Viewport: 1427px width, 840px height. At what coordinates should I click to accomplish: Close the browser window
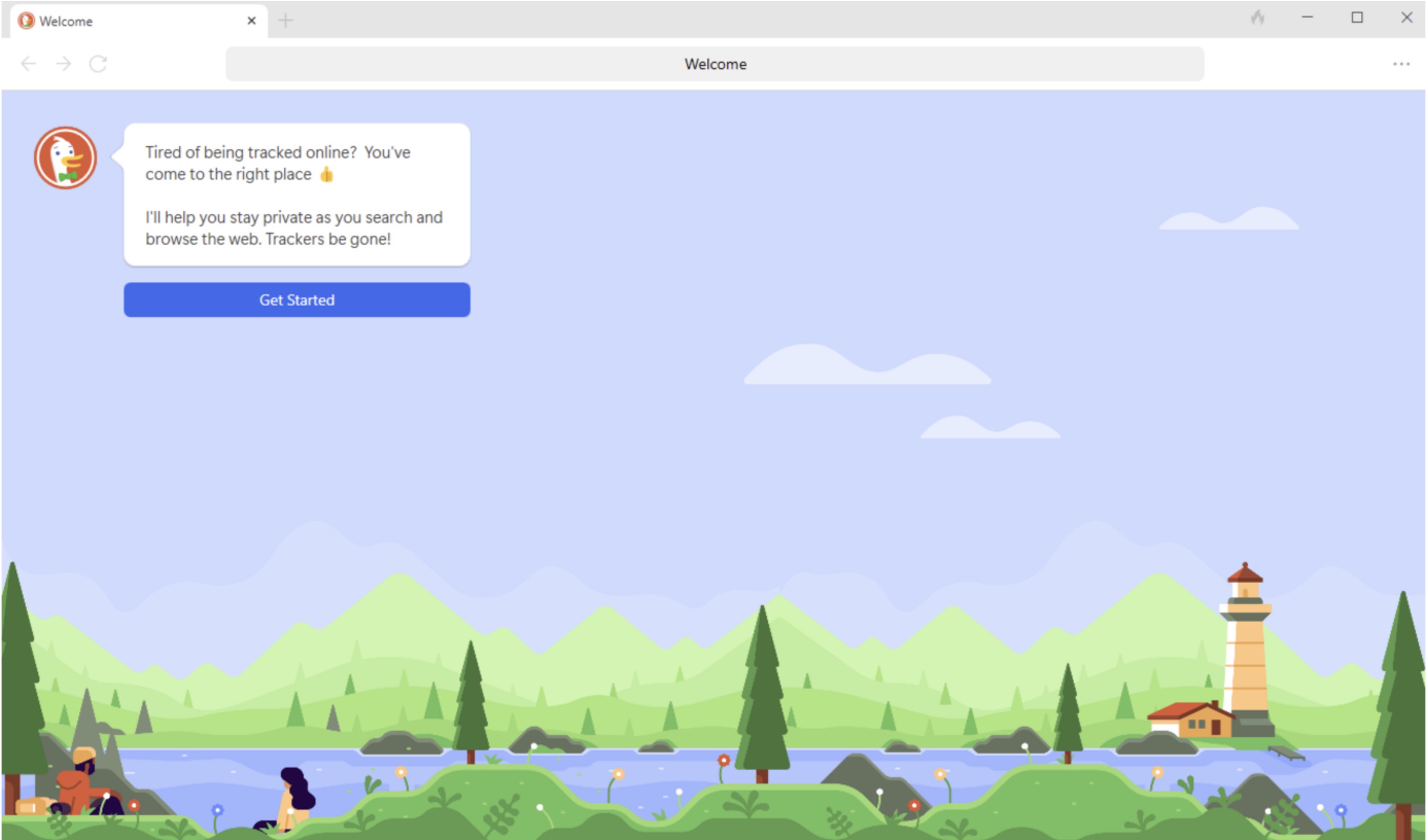[1407, 17]
